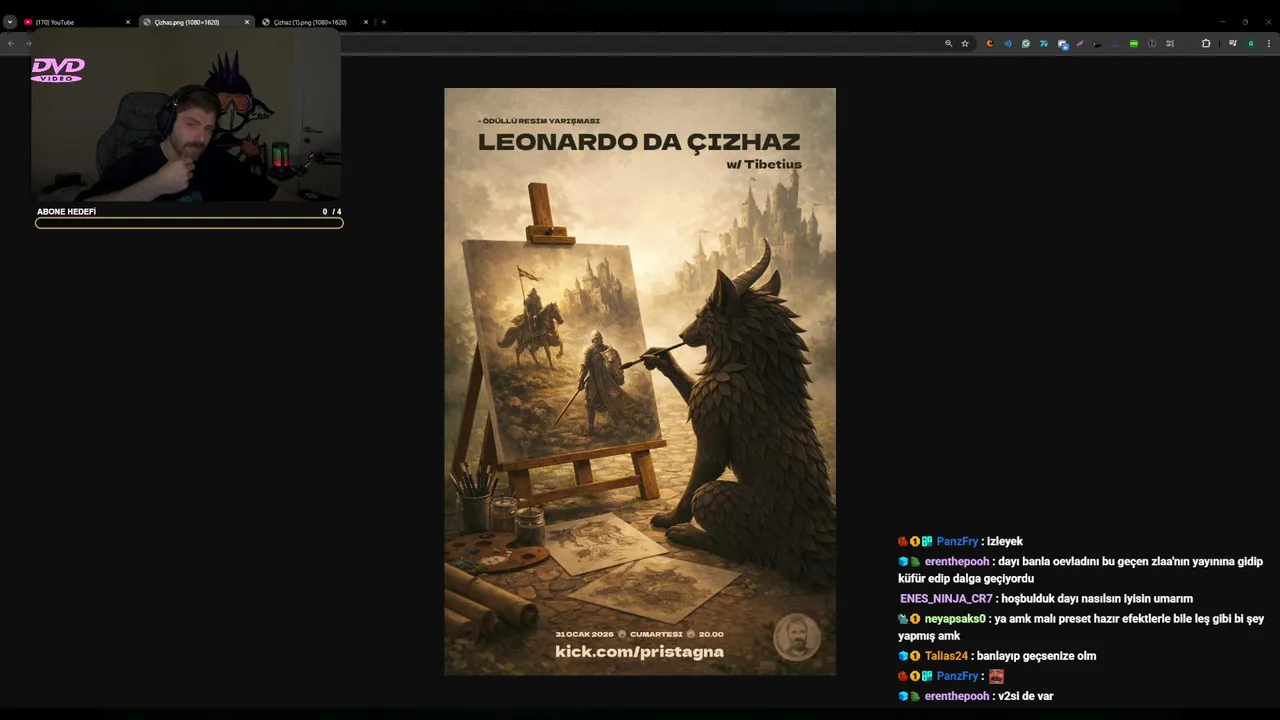1280x720 pixels.
Task: Open the media controls icon
Action: (x=1233, y=43)
